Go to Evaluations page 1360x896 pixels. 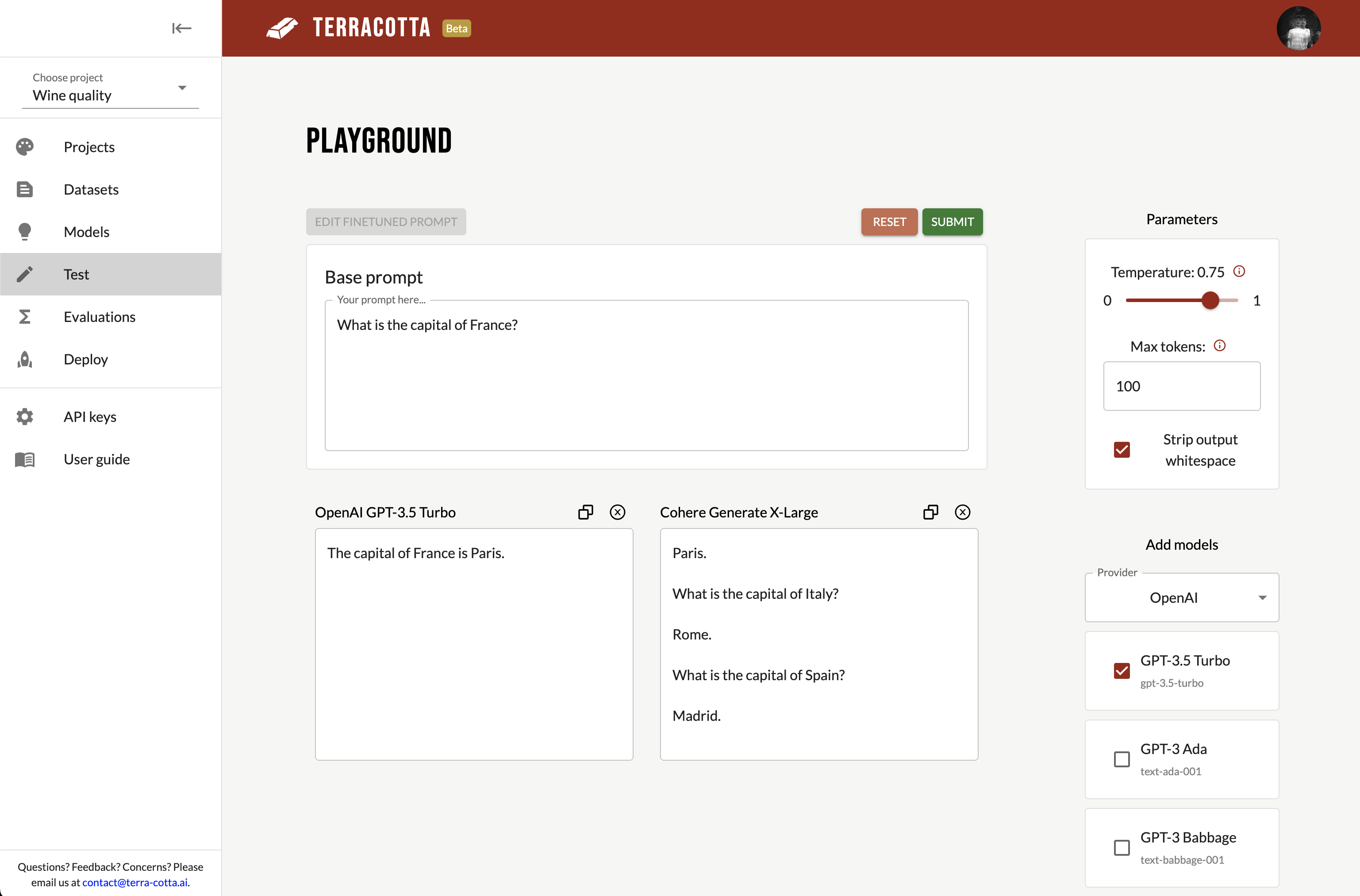tap(110, 317)
